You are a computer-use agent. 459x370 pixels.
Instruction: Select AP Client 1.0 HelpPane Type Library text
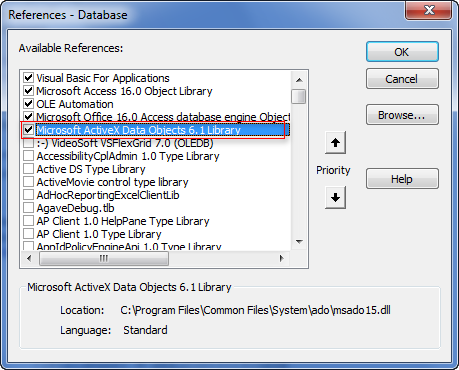pos(123,221)
